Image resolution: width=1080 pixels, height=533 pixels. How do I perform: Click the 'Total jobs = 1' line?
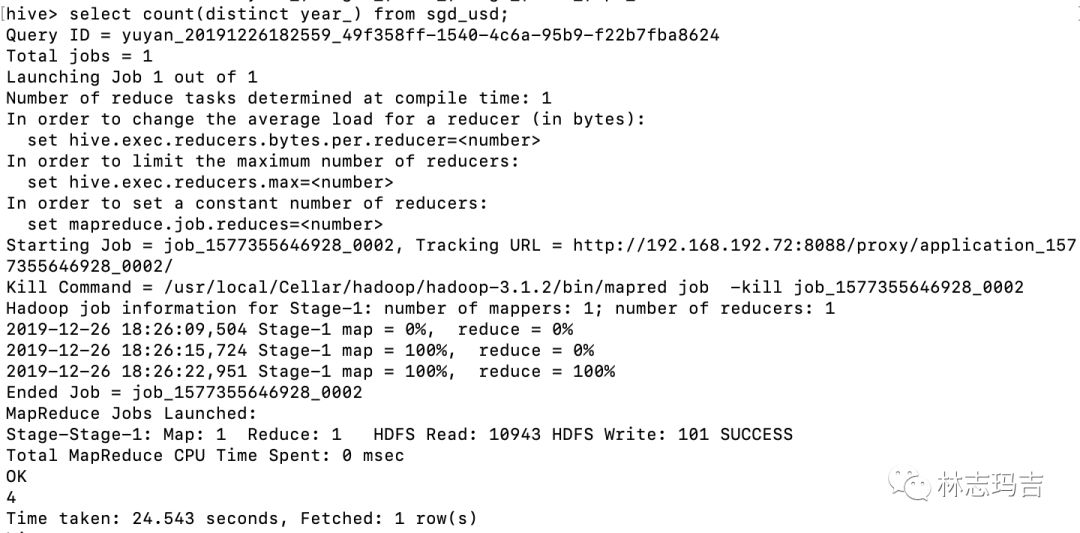79,56
